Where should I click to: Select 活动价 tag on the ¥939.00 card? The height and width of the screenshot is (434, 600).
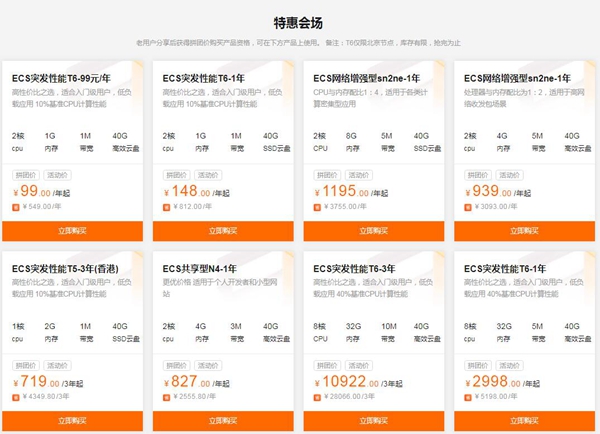point(510,175)
